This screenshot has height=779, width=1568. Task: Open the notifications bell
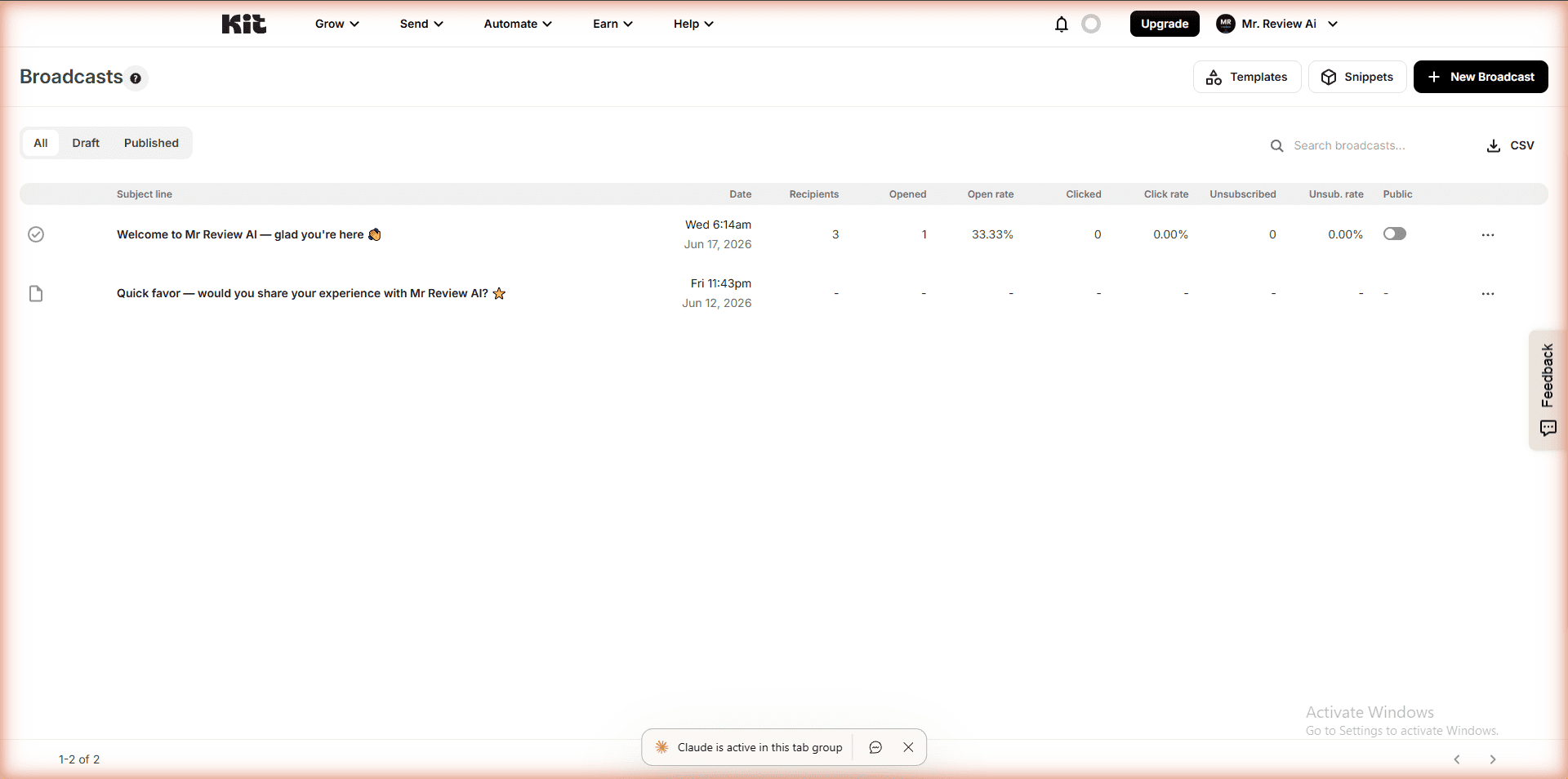pos(1061,24)
